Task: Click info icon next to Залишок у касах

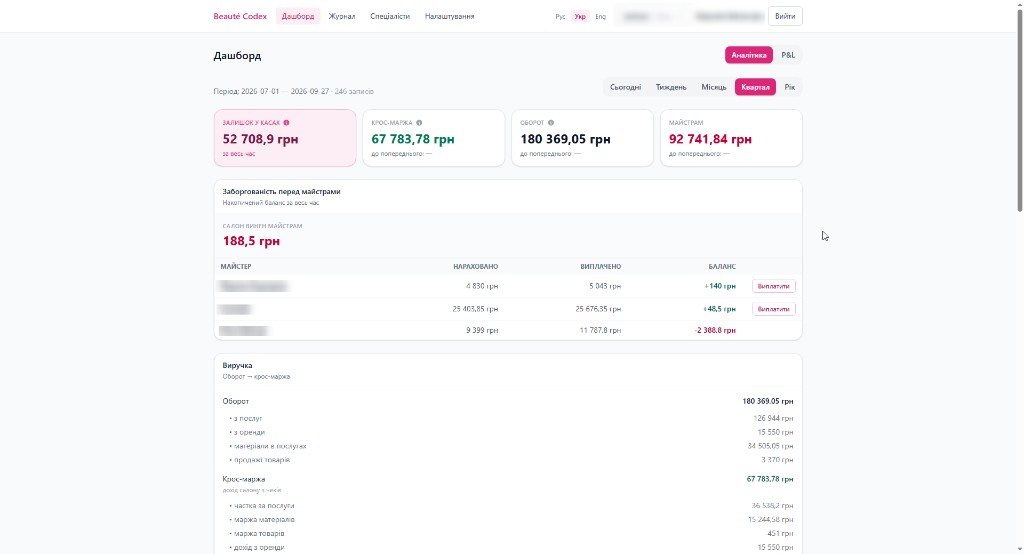Action: pyautogui.click(x=286, y=123)
